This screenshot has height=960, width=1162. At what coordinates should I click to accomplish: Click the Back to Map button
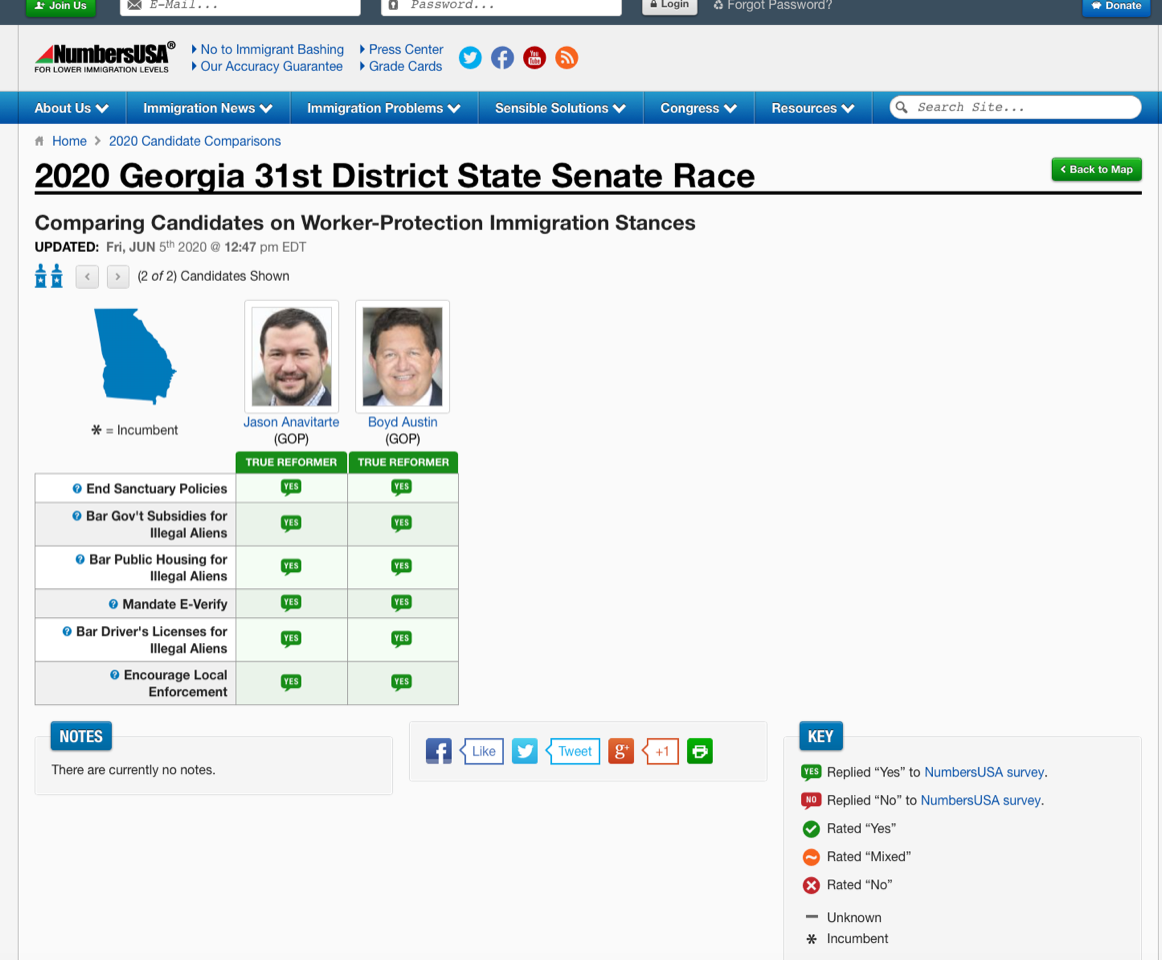coord(1096,169)
